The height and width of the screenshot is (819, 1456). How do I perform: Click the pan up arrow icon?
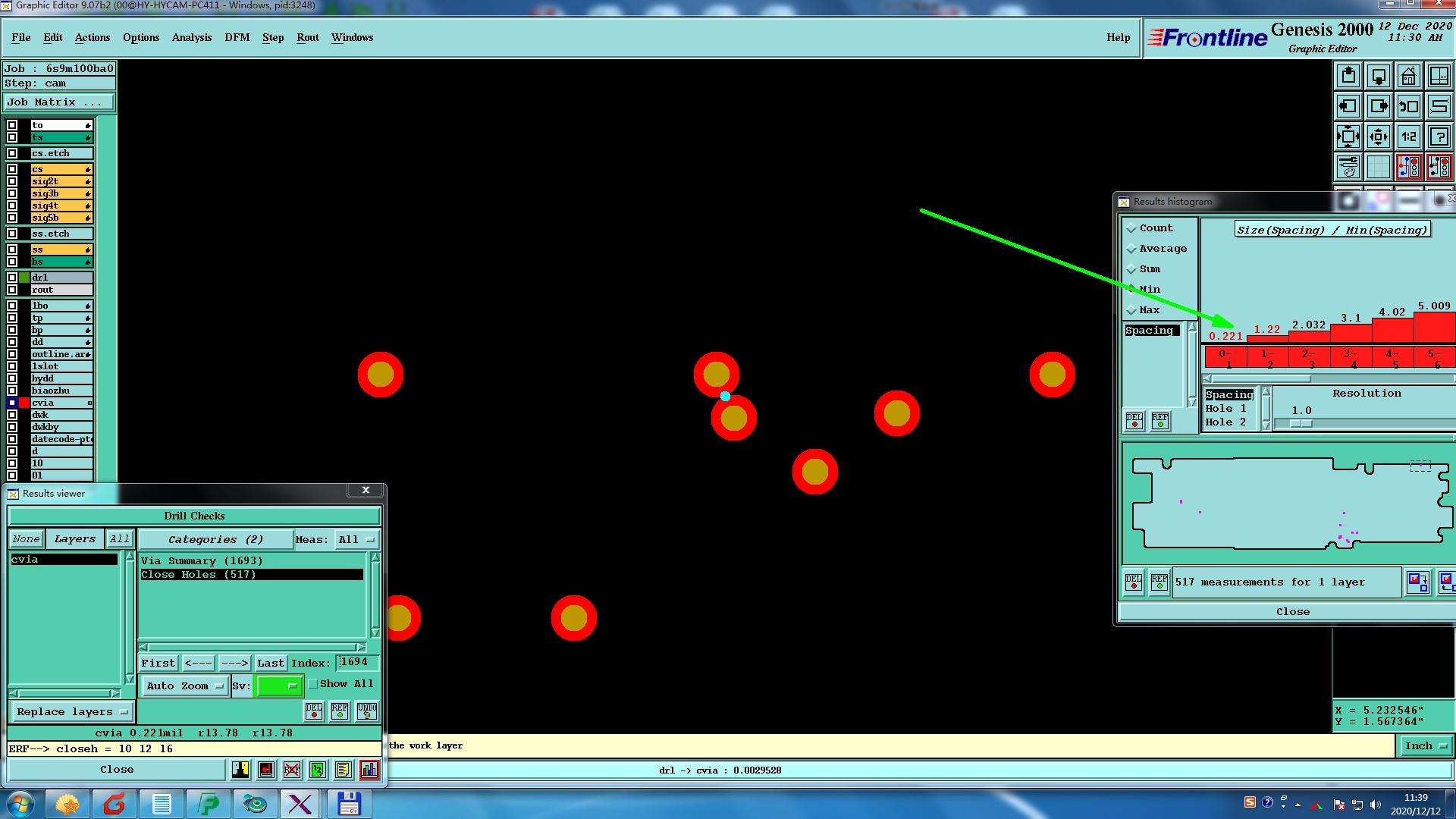point(1348,76)
